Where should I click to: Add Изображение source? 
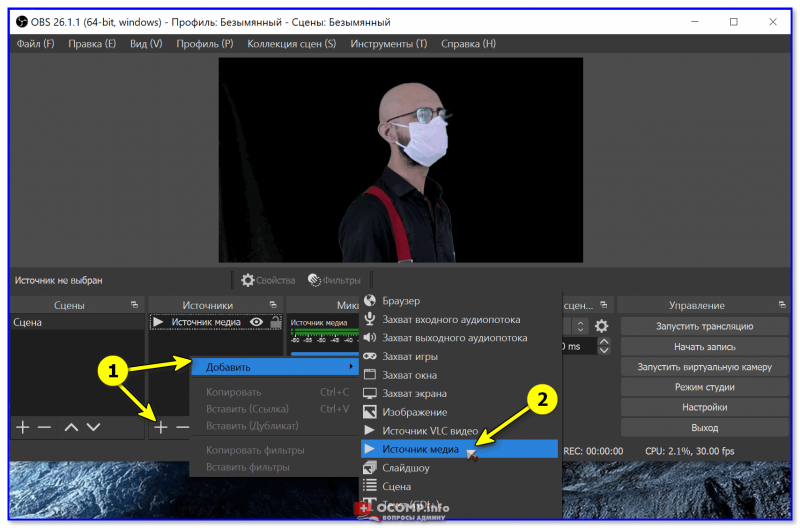point(459,412)
